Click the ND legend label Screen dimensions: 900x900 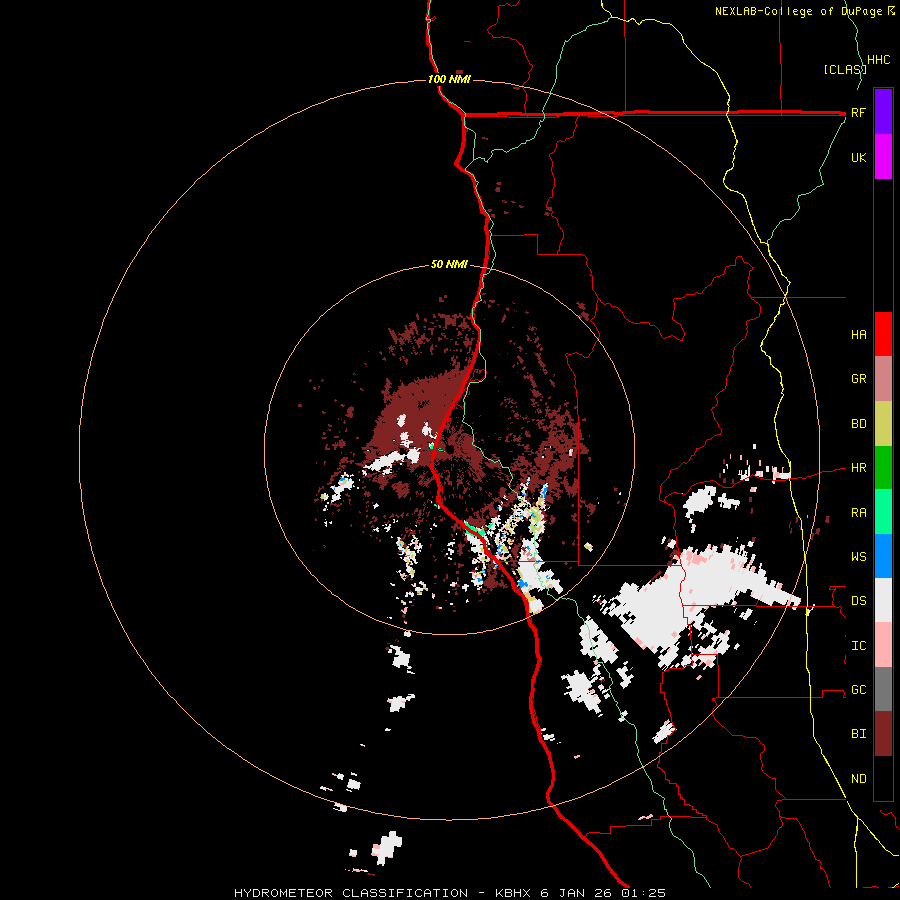click(x=858, y=779)
